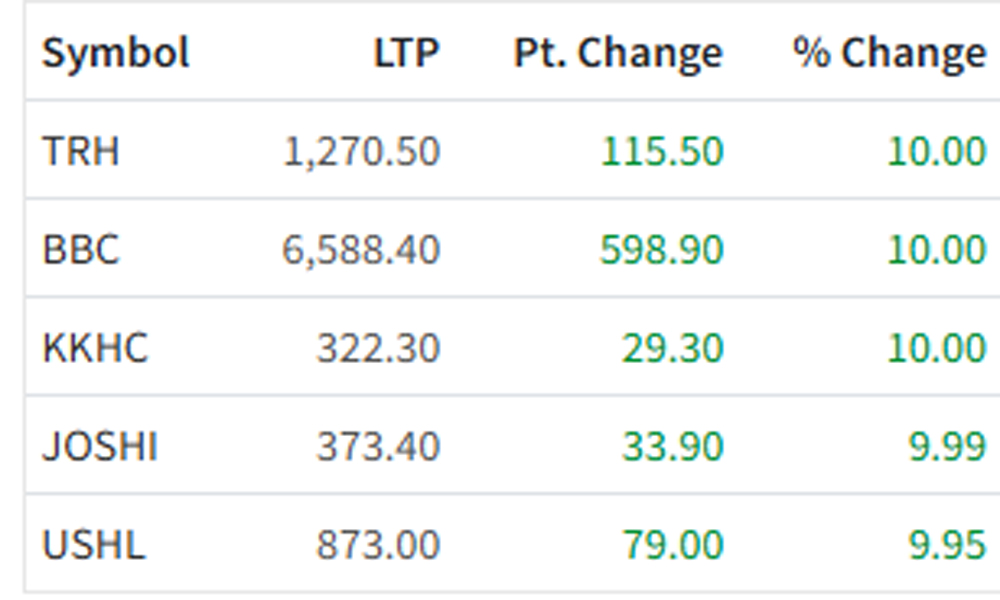Sort by % Change column header
Image resolution: width=1000 pixels, height=600 pixels.
(x=890, y=52)
